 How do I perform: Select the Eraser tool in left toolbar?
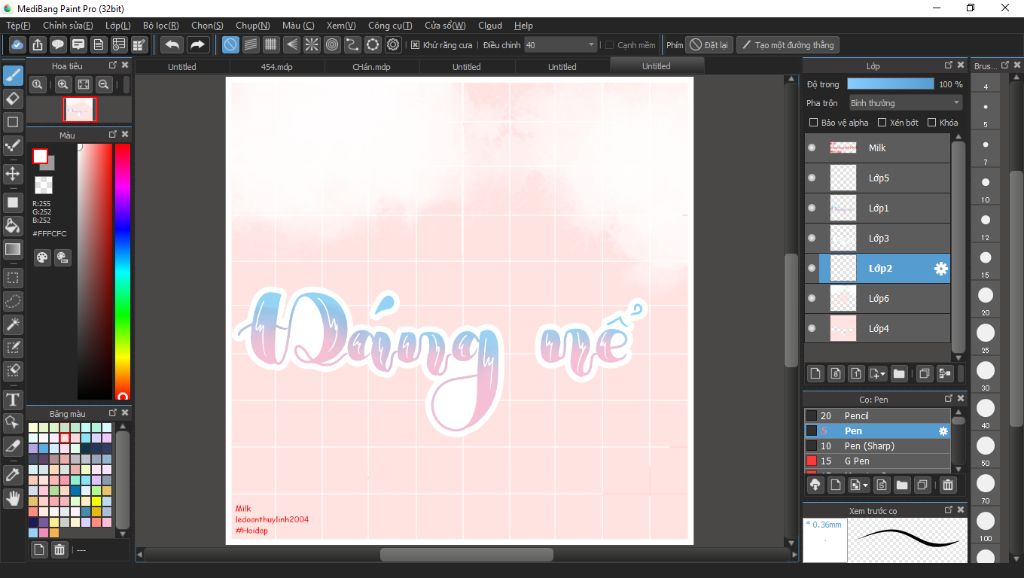(x=13, y=98)
